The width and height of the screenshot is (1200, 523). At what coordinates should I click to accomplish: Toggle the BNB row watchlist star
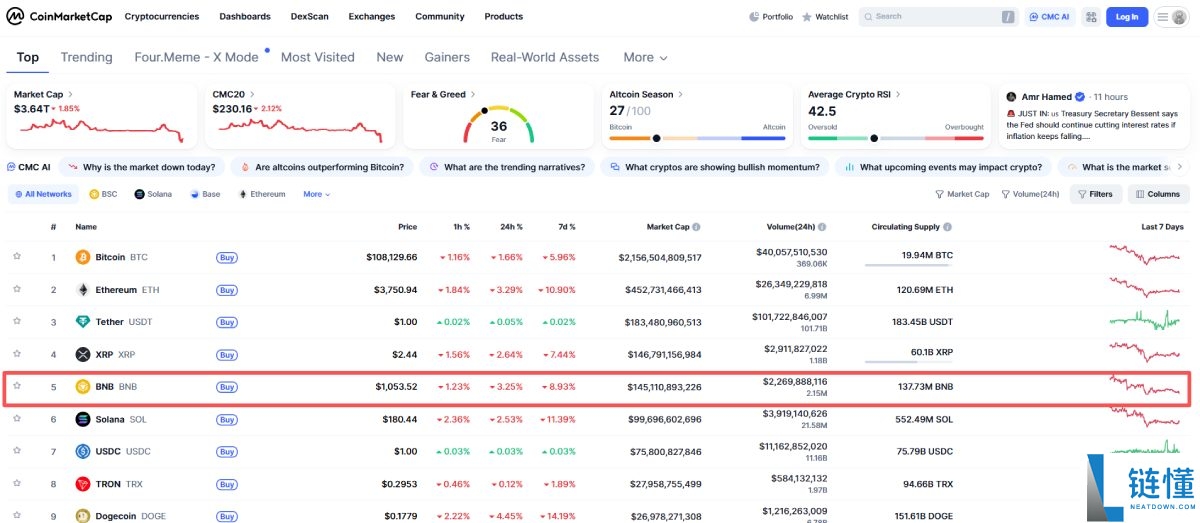(17, 386)
